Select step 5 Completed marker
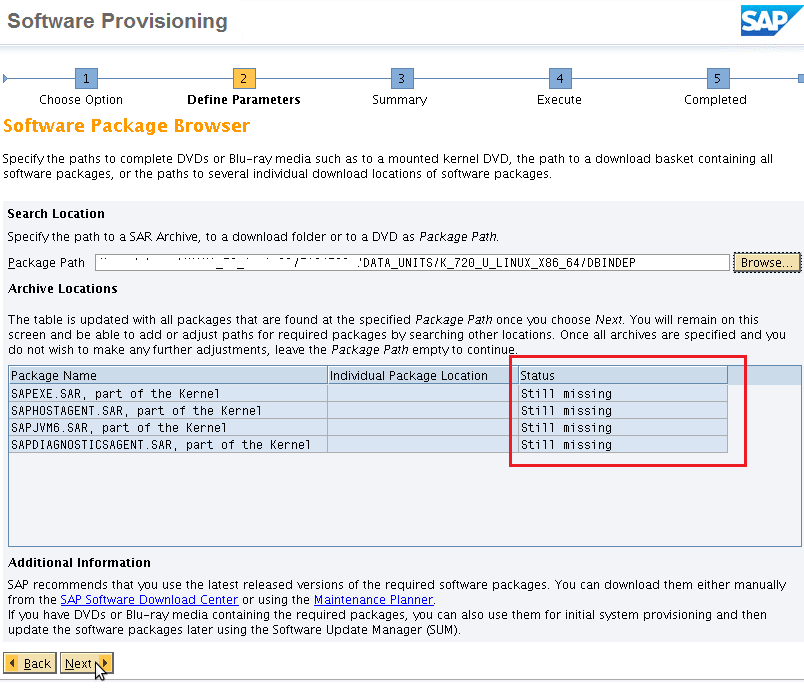The image size is (804, 689). 718,78
